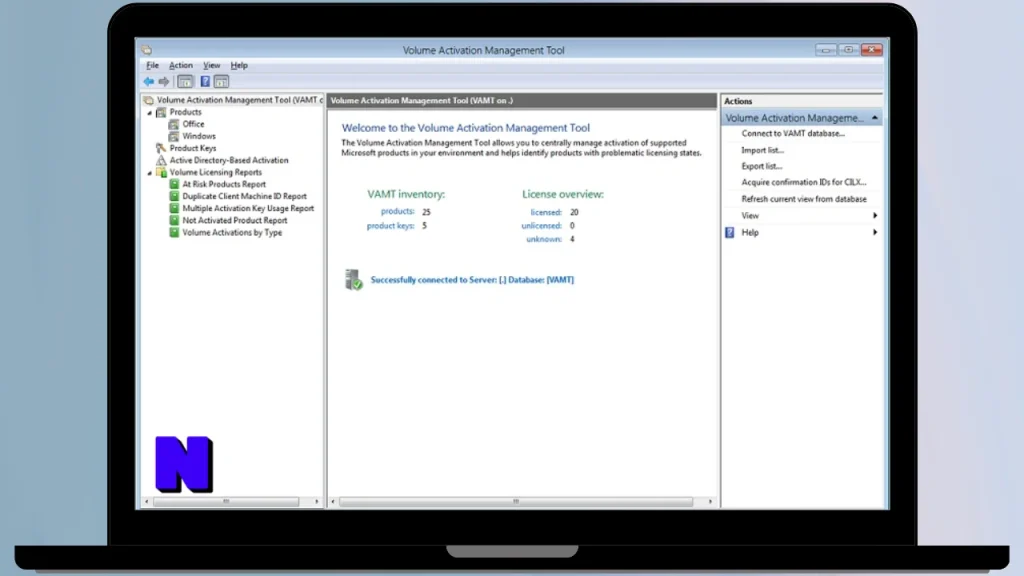Select Product Keys in the tree
The height and width of the screenshot is (576, 1024).
click(193, 148)
